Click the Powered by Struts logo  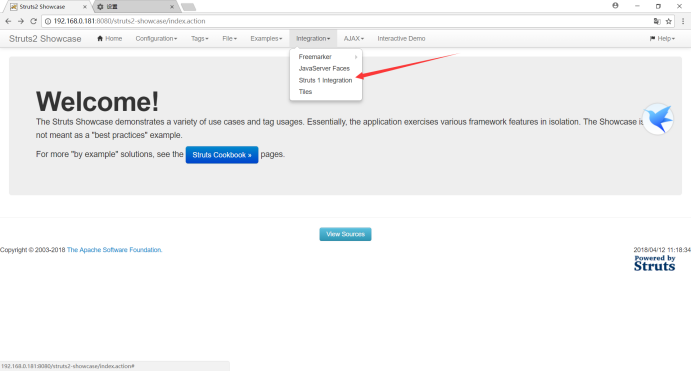click(654, 263)
